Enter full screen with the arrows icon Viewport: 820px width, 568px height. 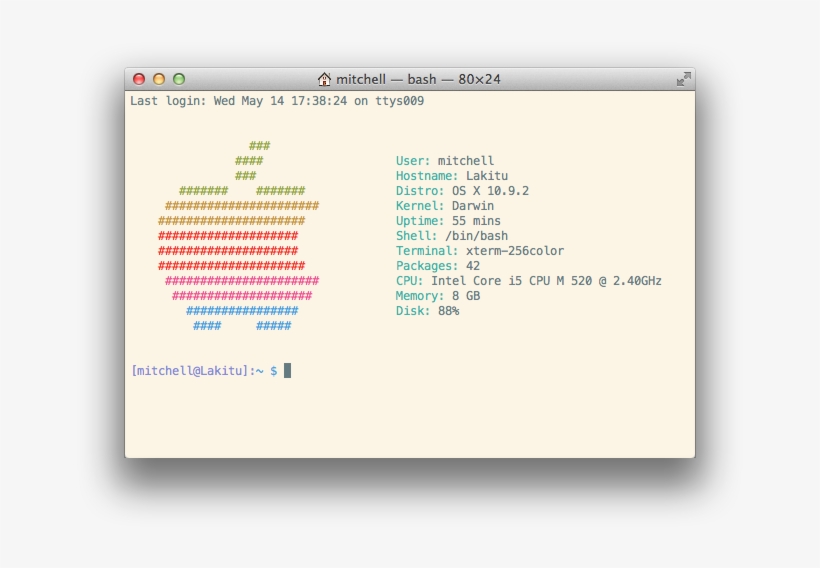coord(683,79)
